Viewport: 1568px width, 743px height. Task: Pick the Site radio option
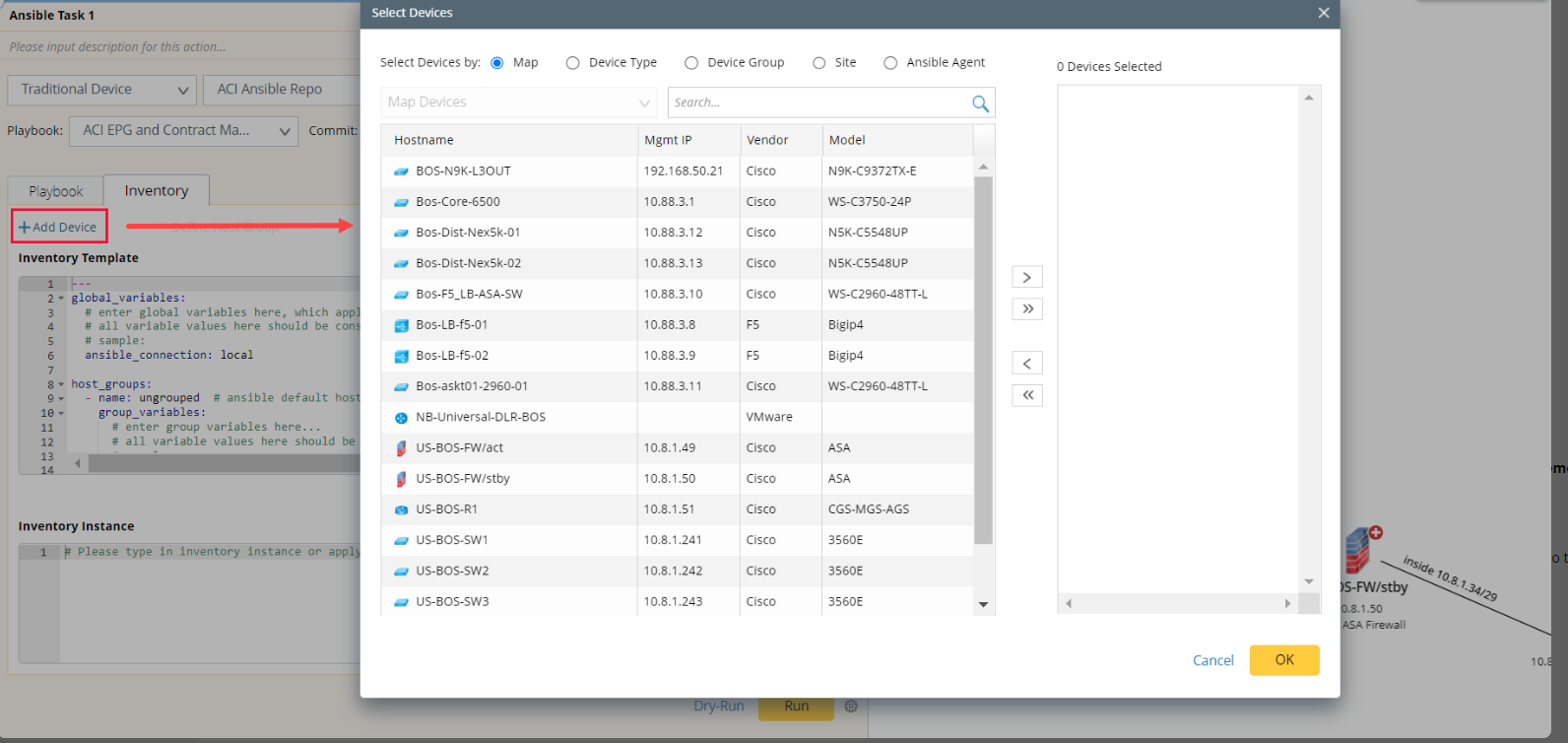coord(818,63)
